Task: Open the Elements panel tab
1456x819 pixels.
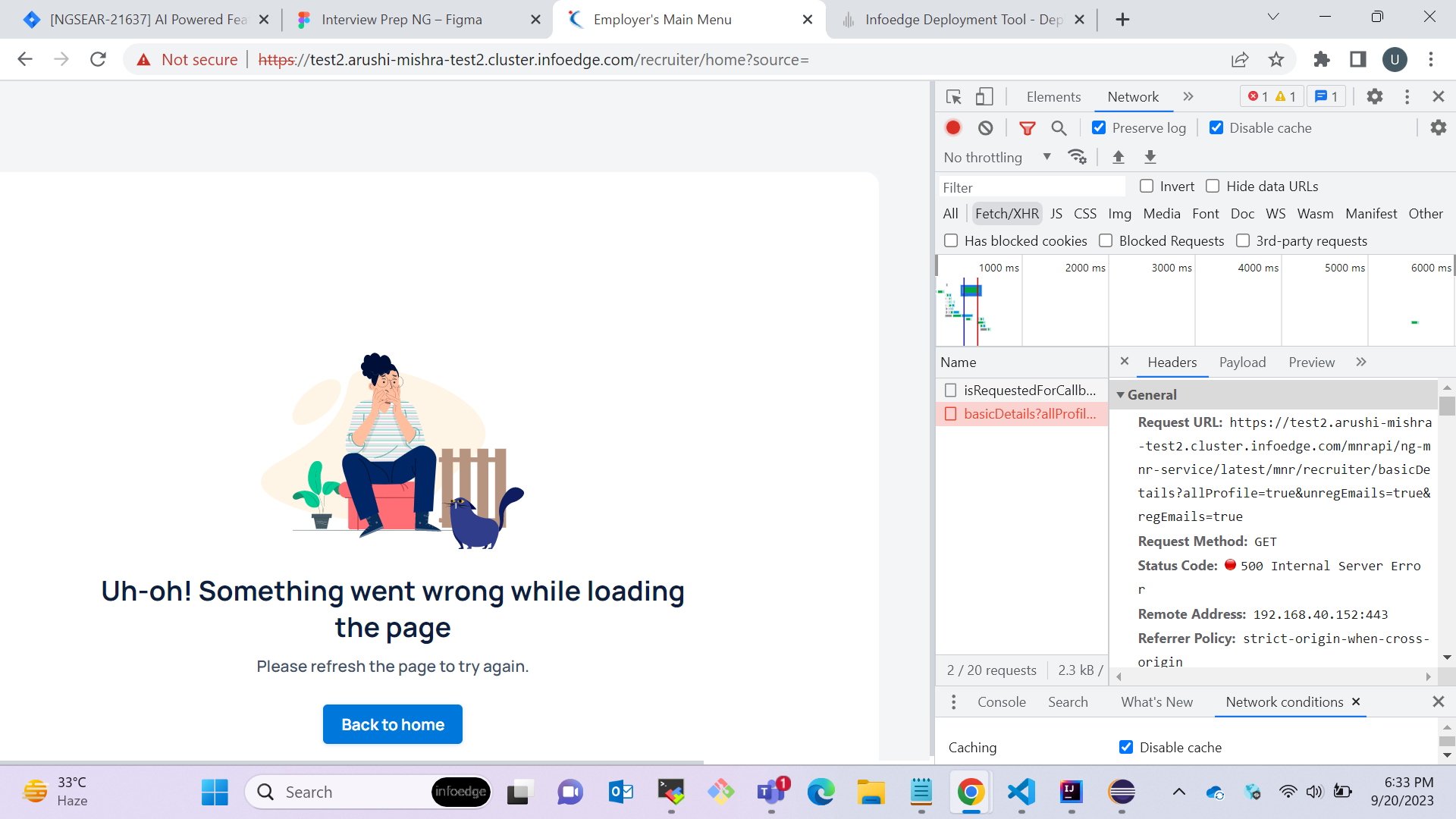Action: pos(1053,97)
